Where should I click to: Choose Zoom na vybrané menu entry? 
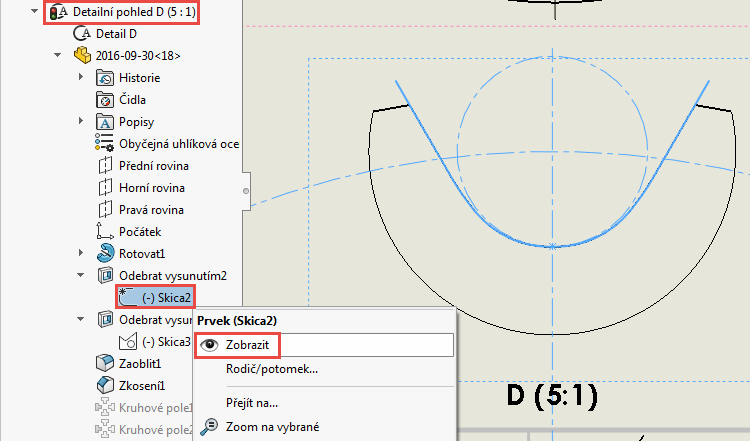(273, 427)
